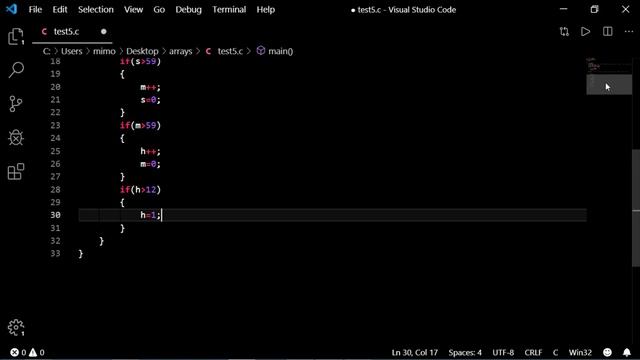This screenshot has width=640, height=360.
Task: Change line ending via CRLF
Action: 533,352
